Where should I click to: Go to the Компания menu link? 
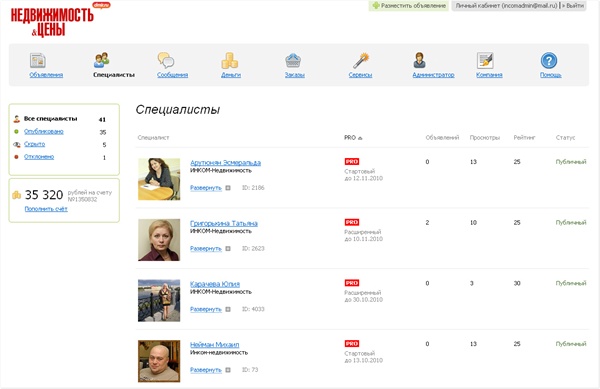489,75
